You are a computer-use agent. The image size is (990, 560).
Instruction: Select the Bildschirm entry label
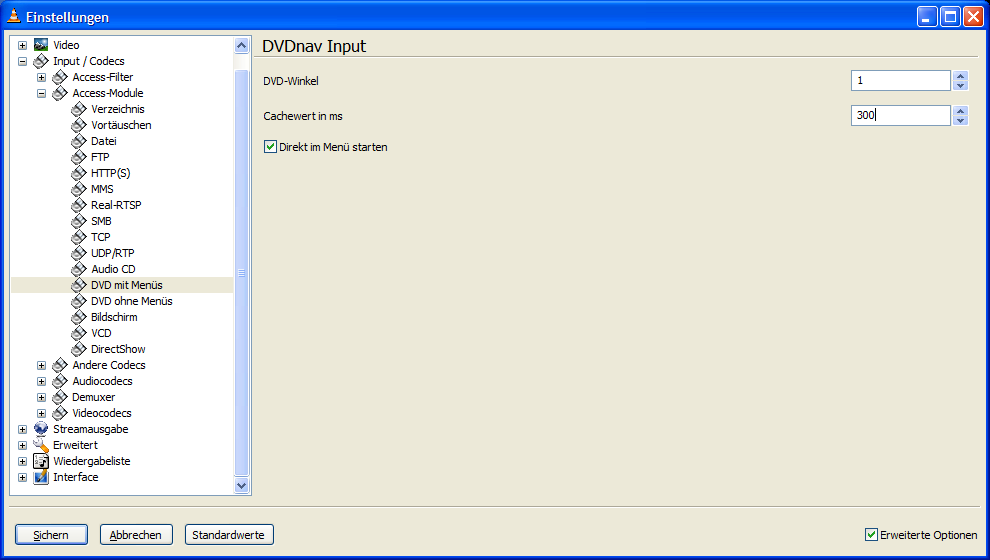[x=114, y=317]
